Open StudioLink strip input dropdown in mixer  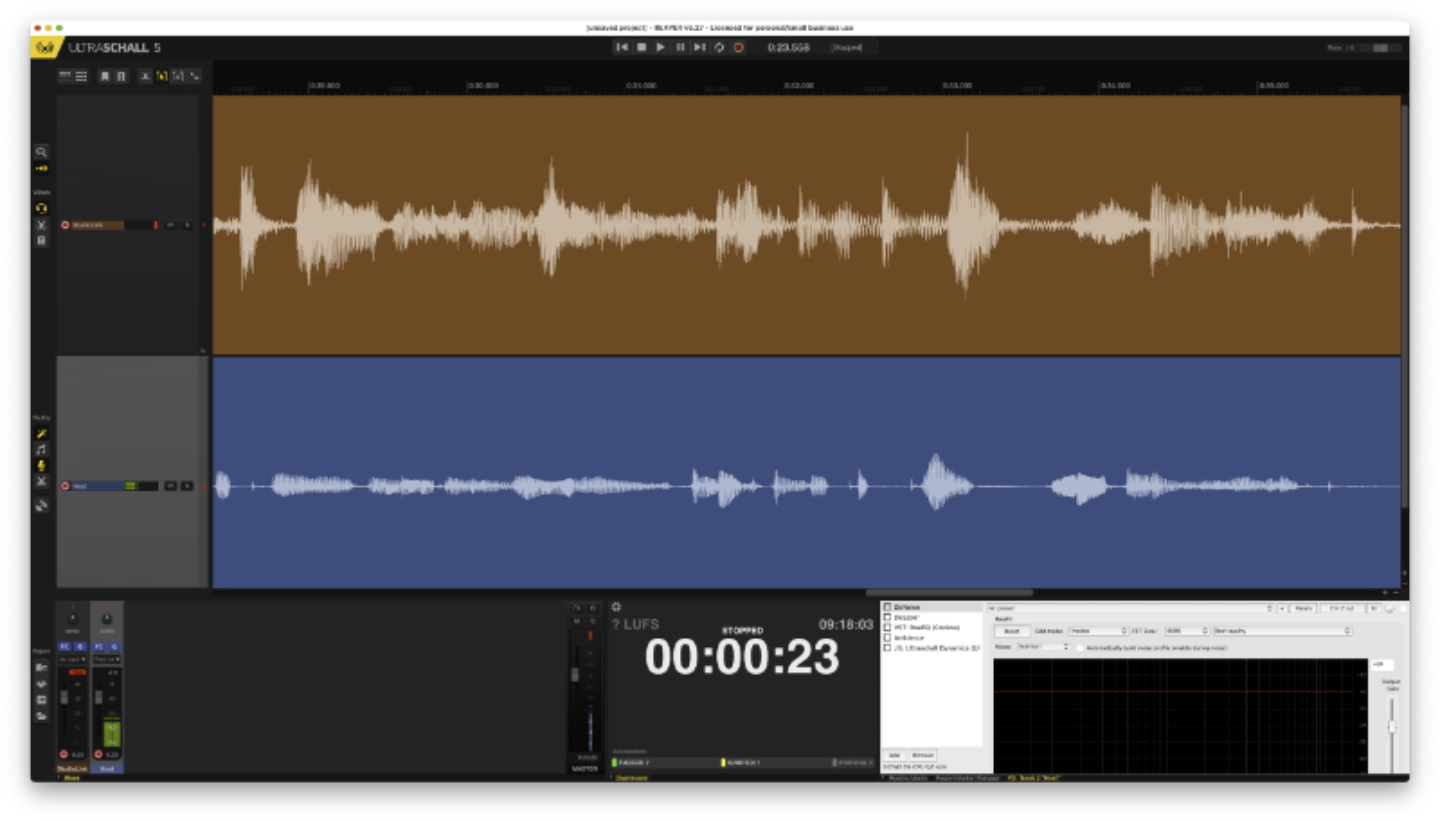tap(71, 660)
